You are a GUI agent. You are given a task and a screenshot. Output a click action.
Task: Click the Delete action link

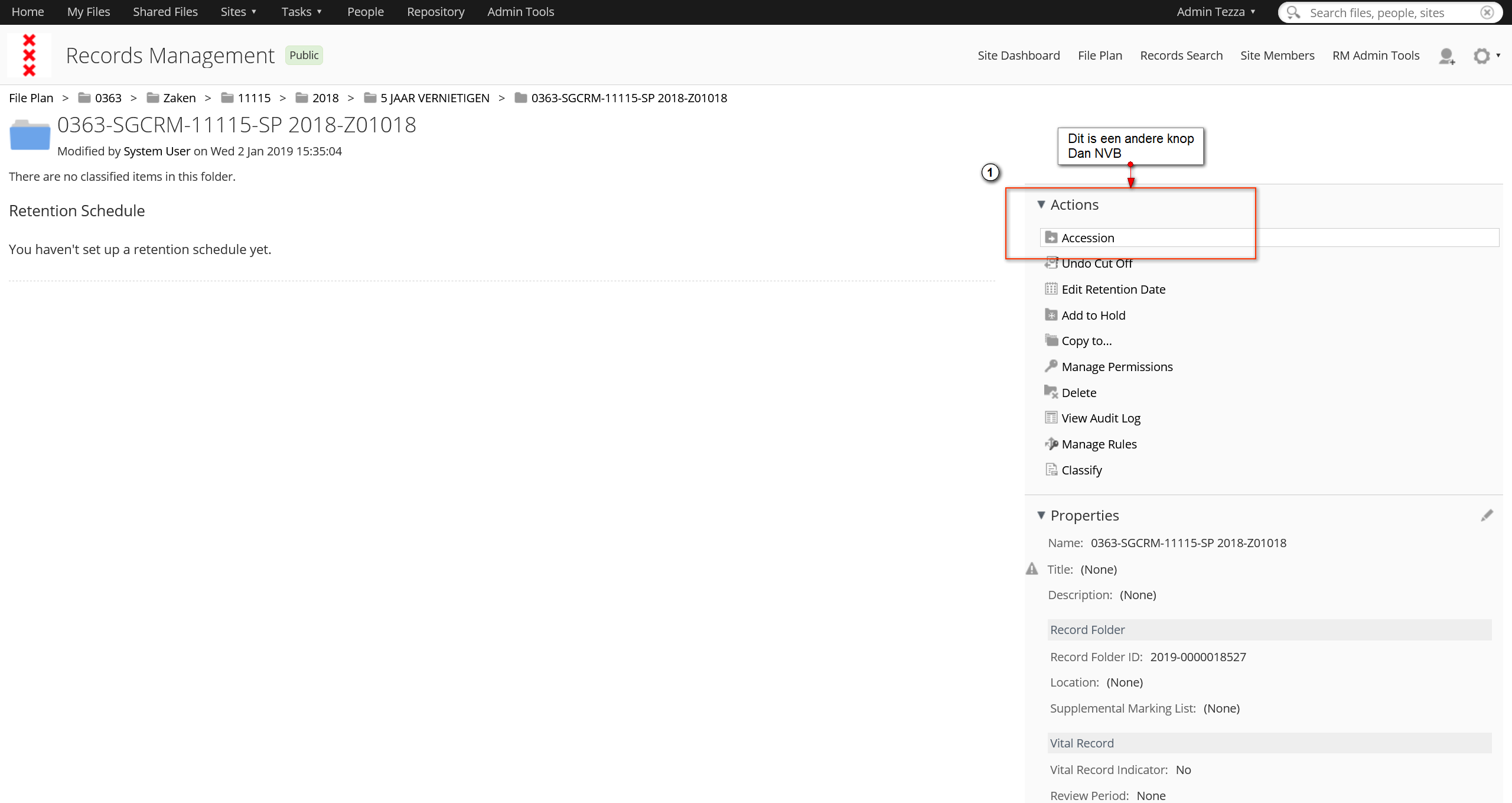point(1078,392)
